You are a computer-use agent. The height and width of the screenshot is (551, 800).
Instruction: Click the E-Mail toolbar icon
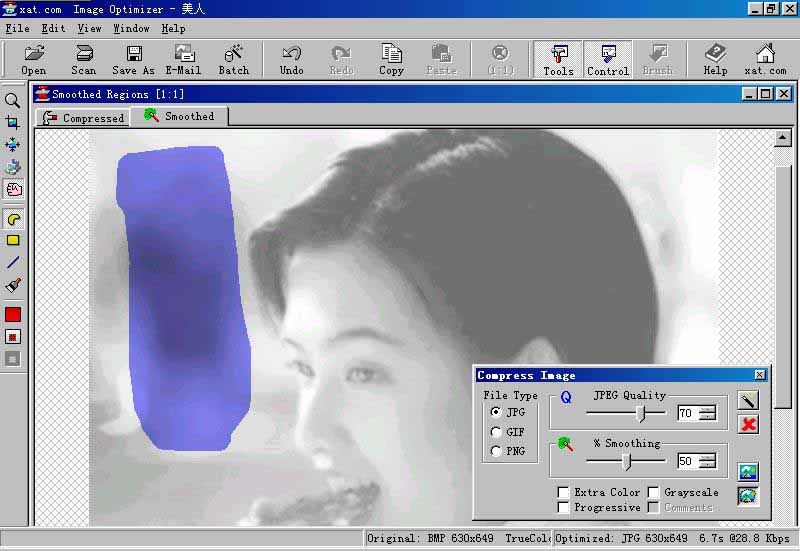(184, 60)
